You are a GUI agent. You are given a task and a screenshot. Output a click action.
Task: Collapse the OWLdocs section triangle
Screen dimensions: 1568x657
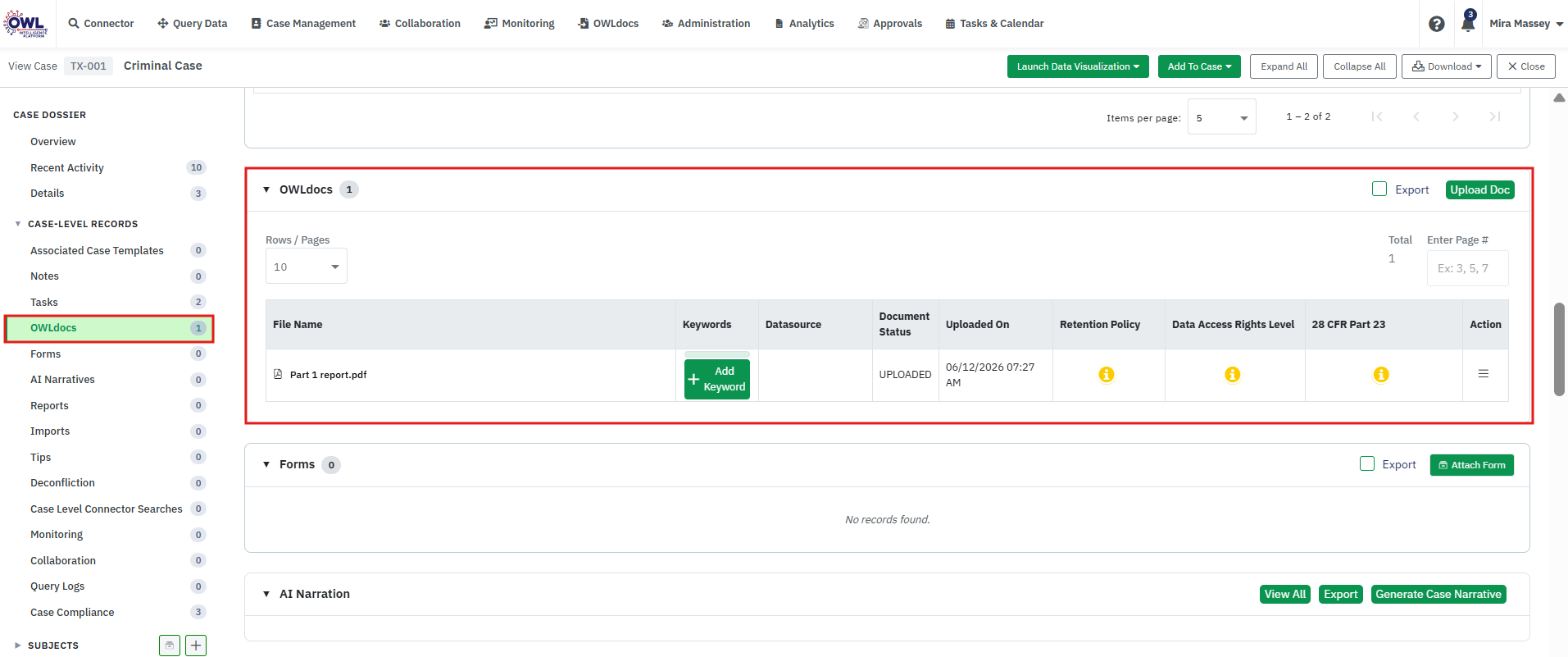pyautogui.click(x=266, y=189)
